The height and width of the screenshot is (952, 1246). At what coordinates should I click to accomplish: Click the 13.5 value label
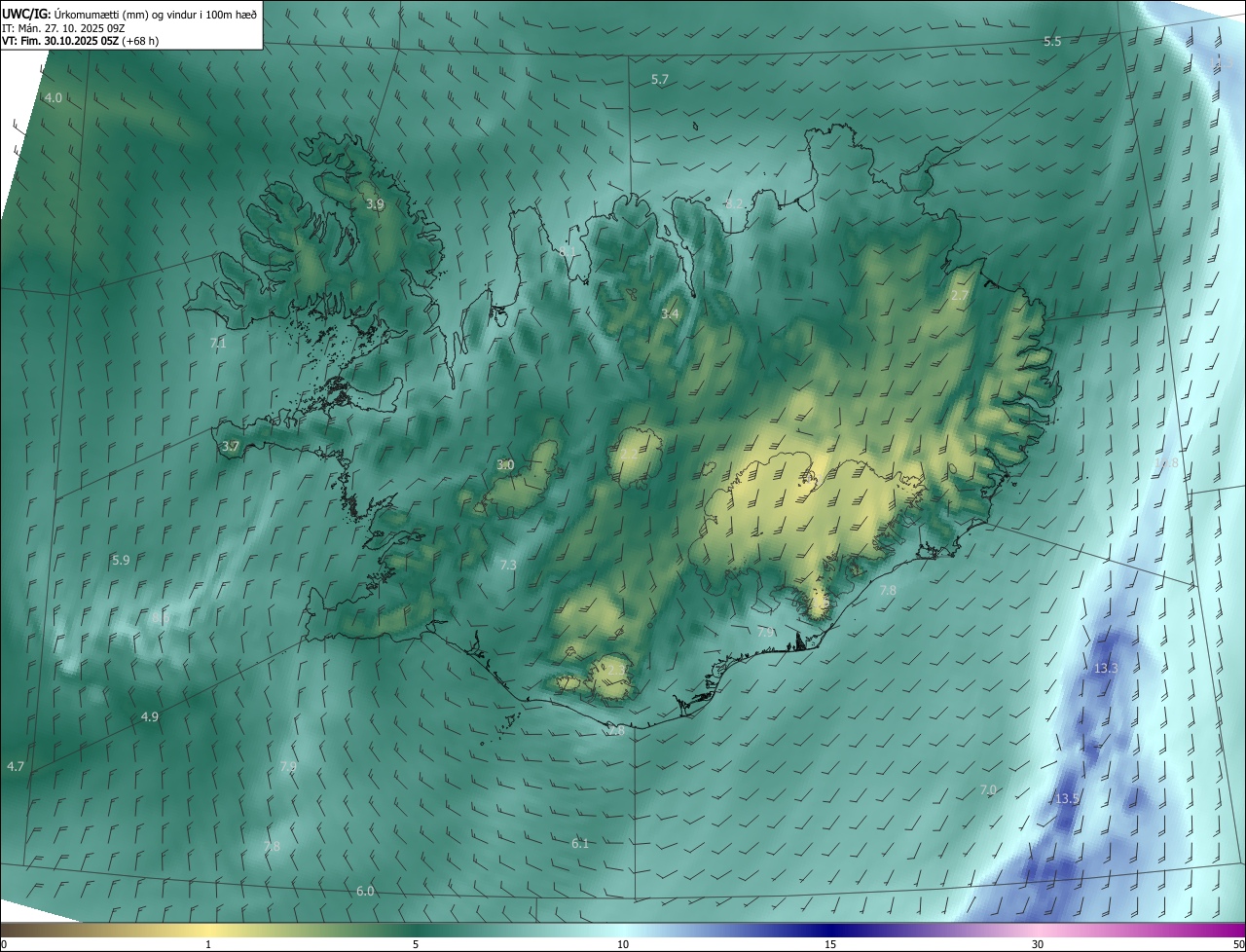point(1067,799)
